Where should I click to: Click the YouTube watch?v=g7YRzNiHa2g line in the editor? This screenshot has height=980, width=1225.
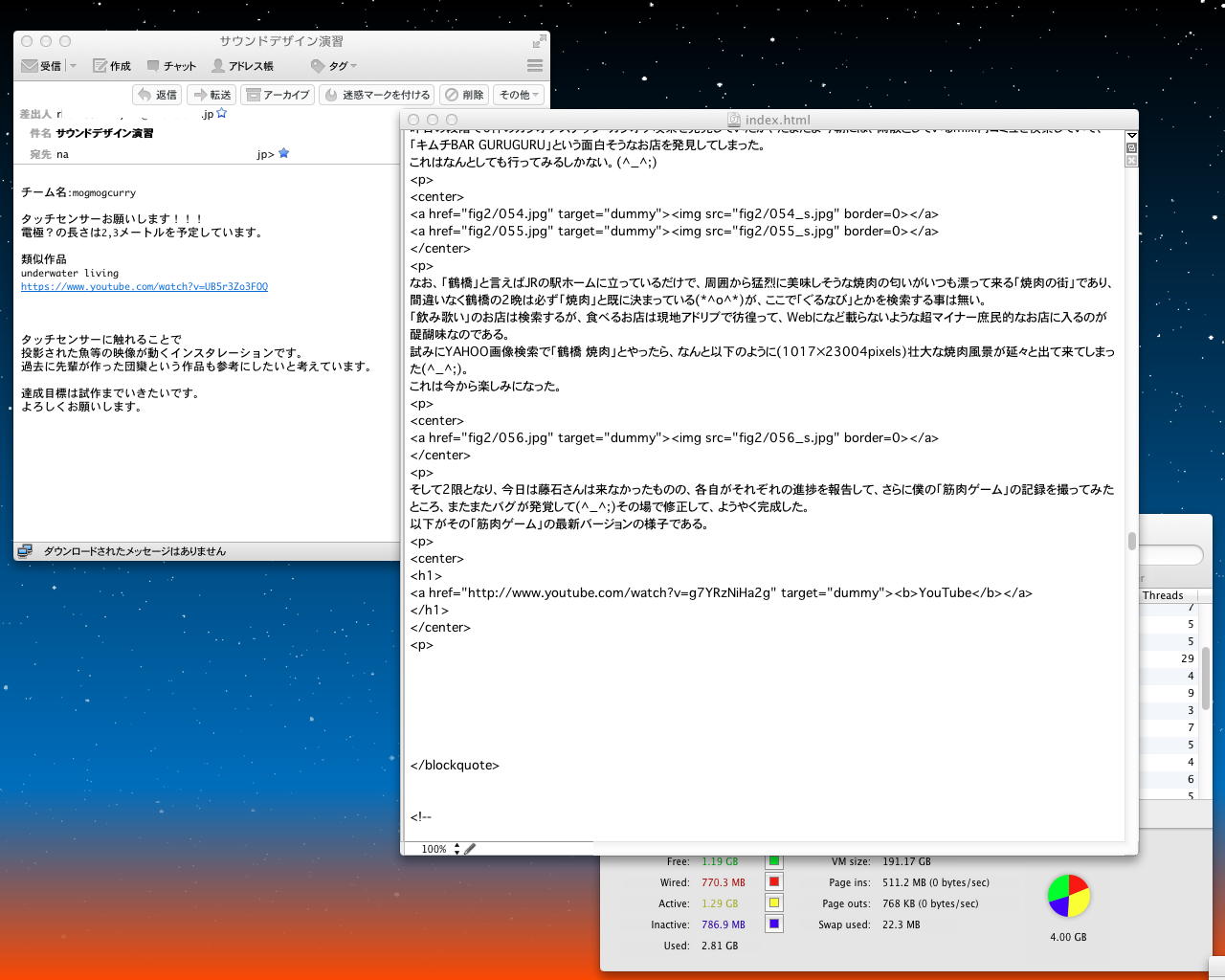(x=721, y=592)
